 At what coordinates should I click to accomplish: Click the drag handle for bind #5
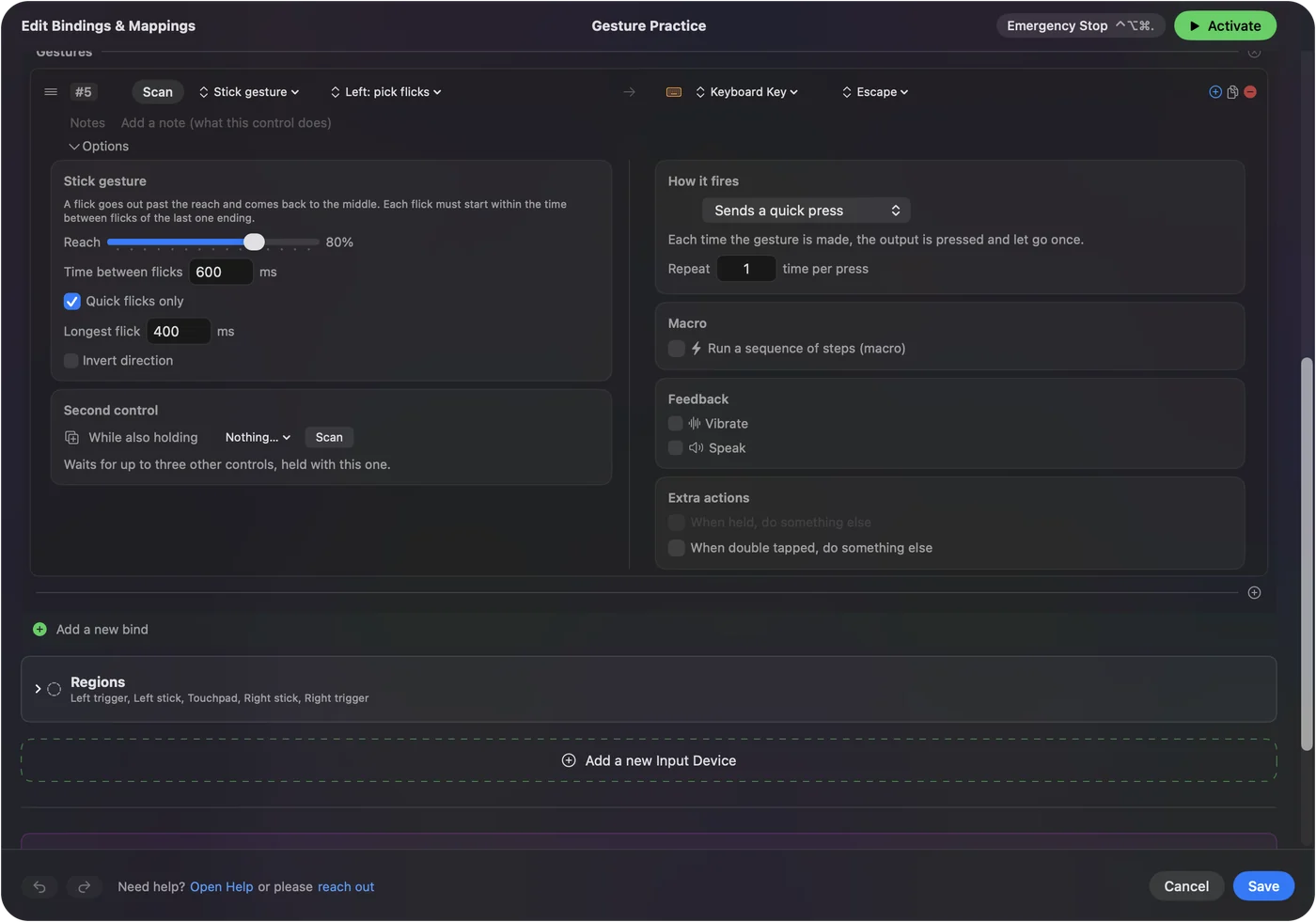point(51,92)
